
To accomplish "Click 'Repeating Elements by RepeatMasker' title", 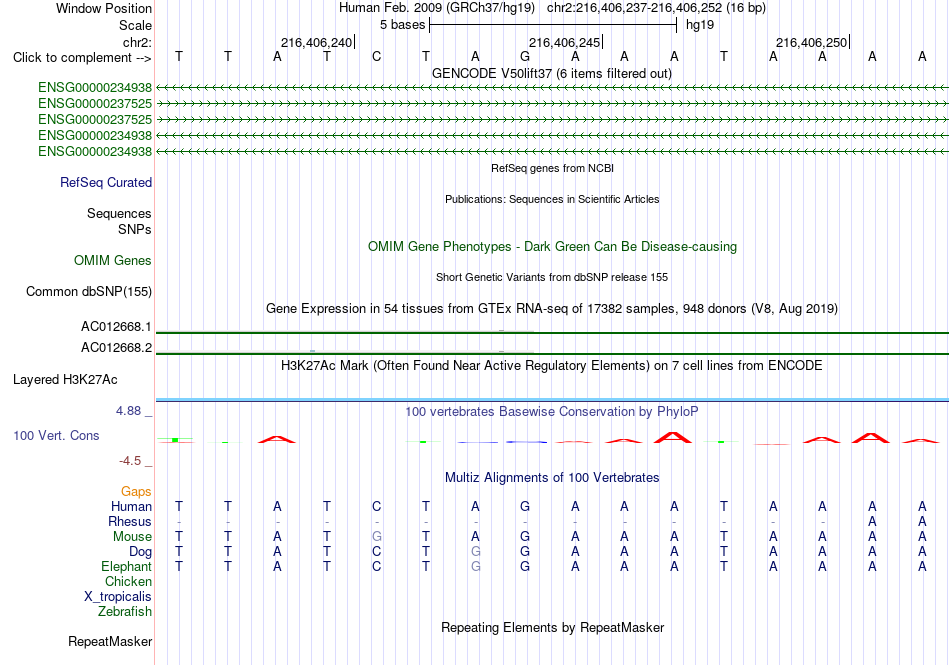I will pyautogui.click(x=552, y=628).
